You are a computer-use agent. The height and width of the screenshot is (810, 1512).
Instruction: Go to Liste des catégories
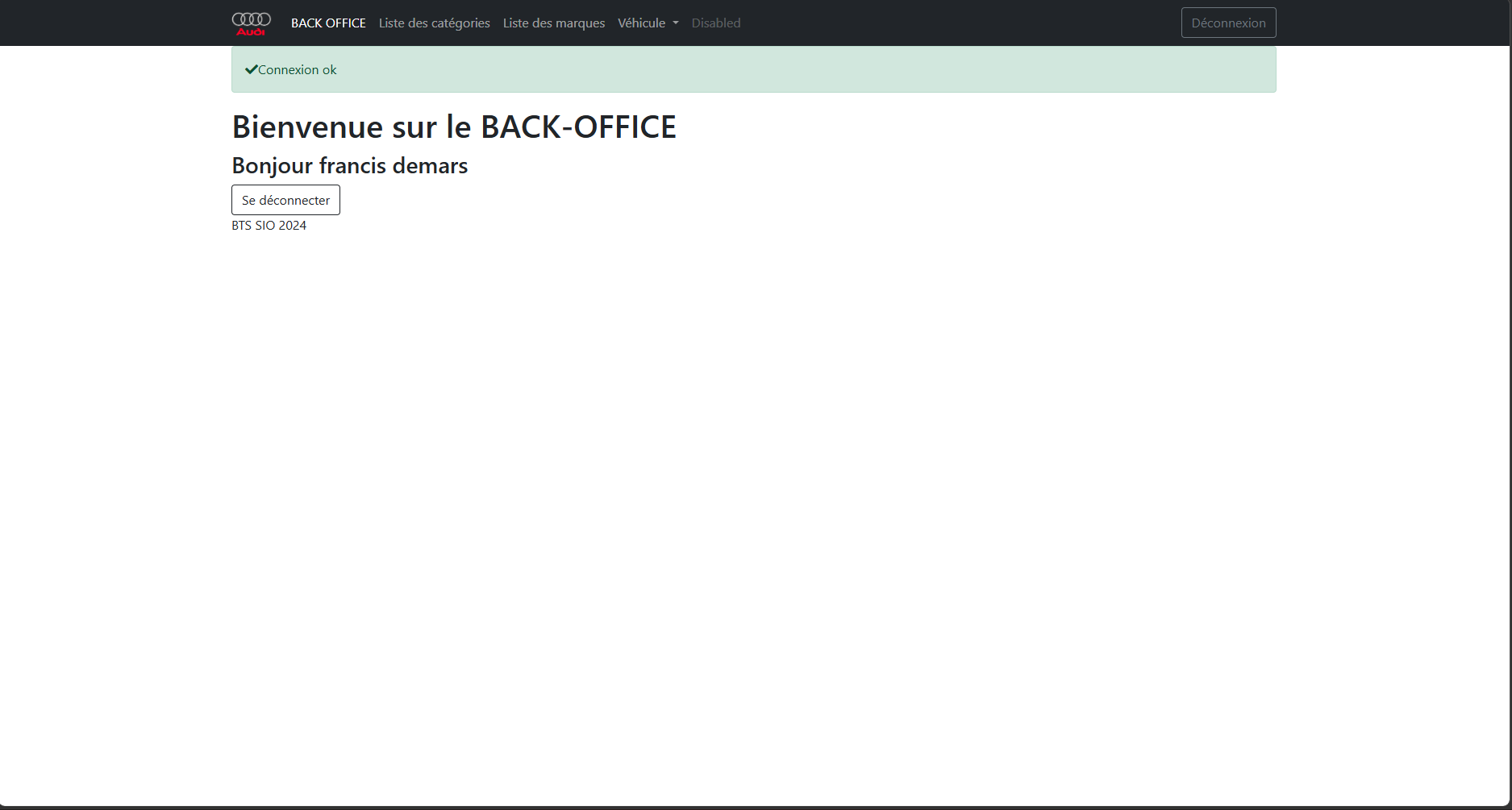435,23
